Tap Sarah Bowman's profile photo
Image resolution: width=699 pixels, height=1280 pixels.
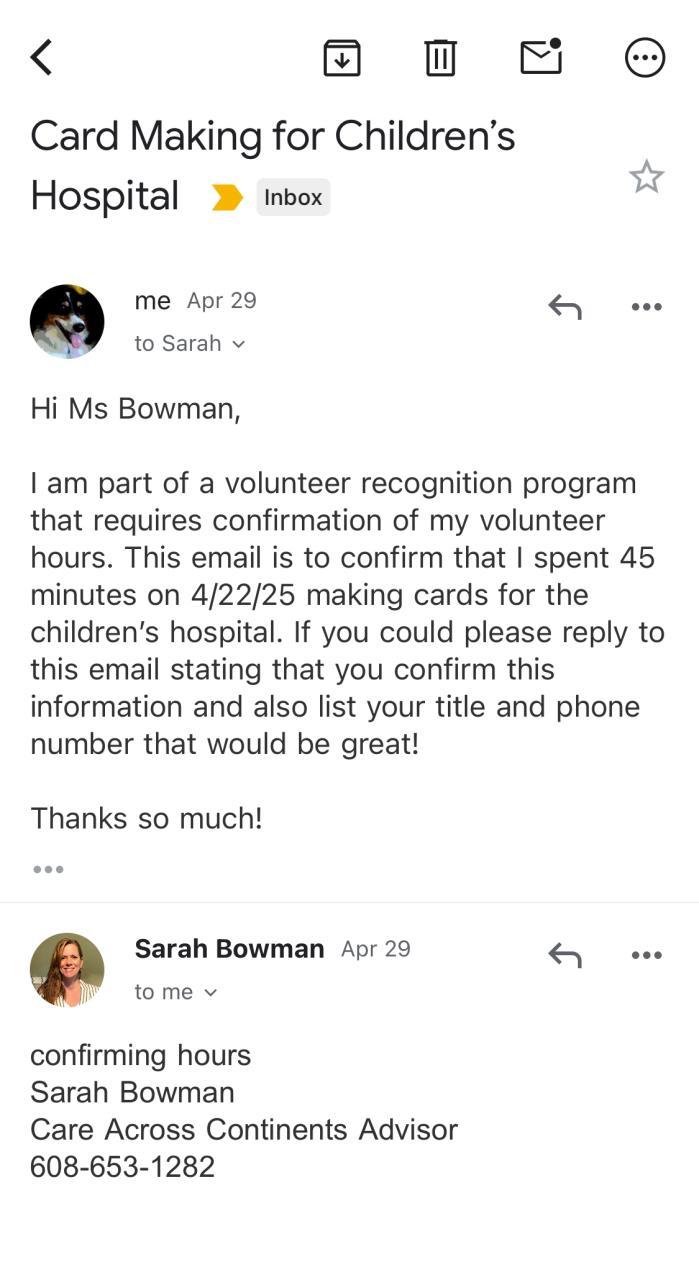click(67, 970)
